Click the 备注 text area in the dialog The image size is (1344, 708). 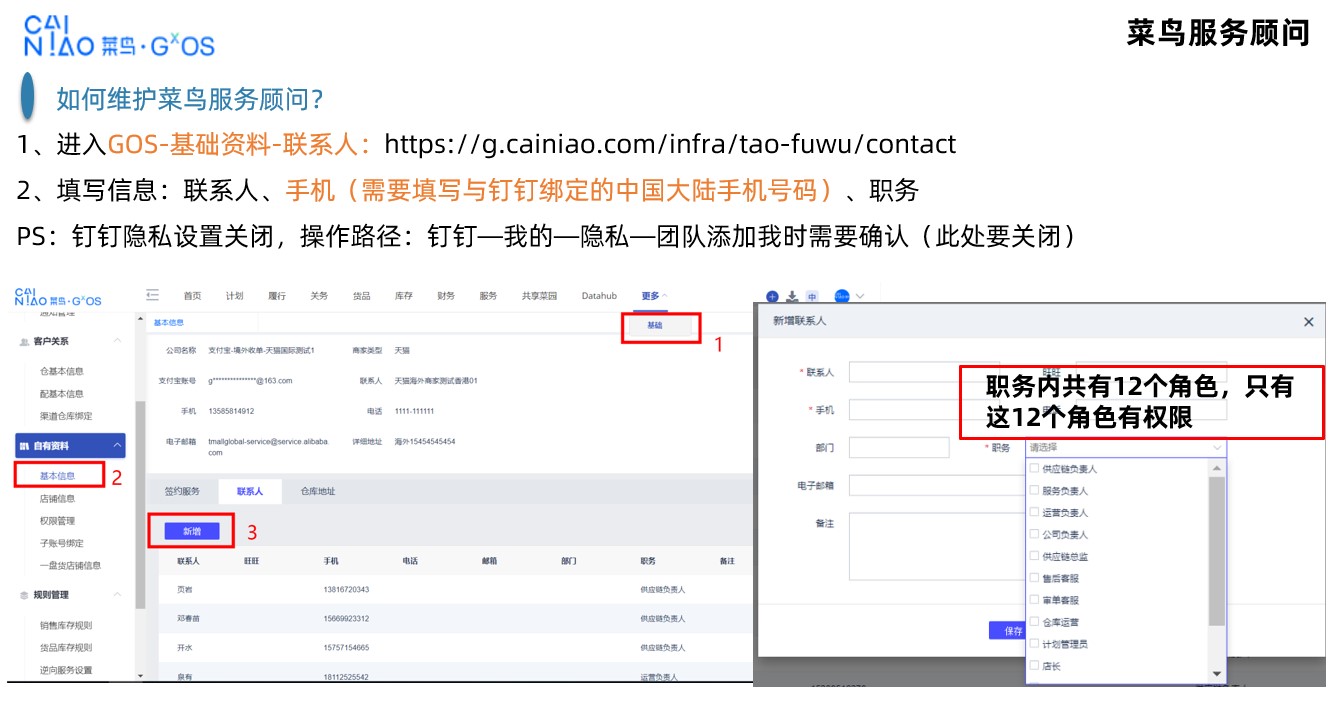(x=938, y=547)
